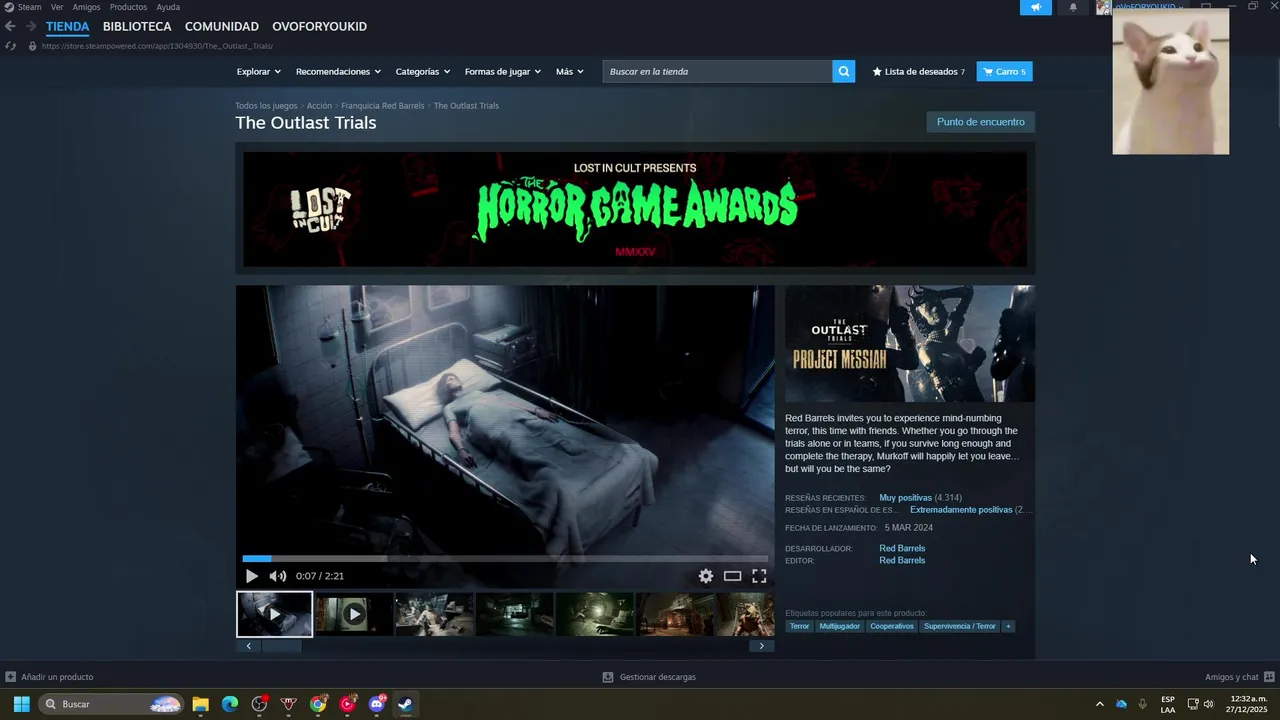Open the Todos los juegos breadcrumb
The image size is (1280, 720).
pyautogui.click(x=266, y=106)
